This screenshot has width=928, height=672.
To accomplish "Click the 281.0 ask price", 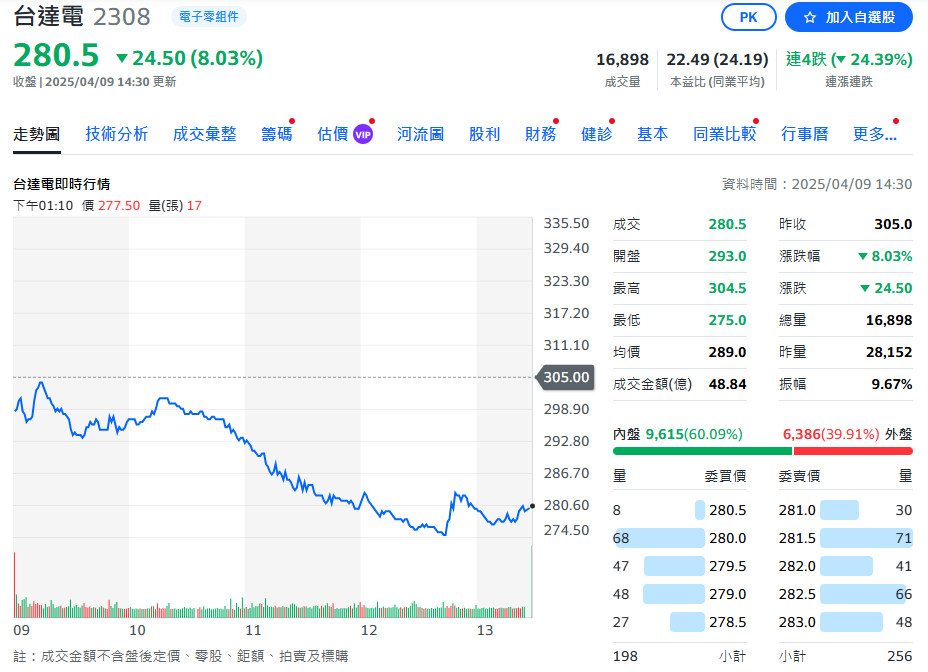I will 797,510.
